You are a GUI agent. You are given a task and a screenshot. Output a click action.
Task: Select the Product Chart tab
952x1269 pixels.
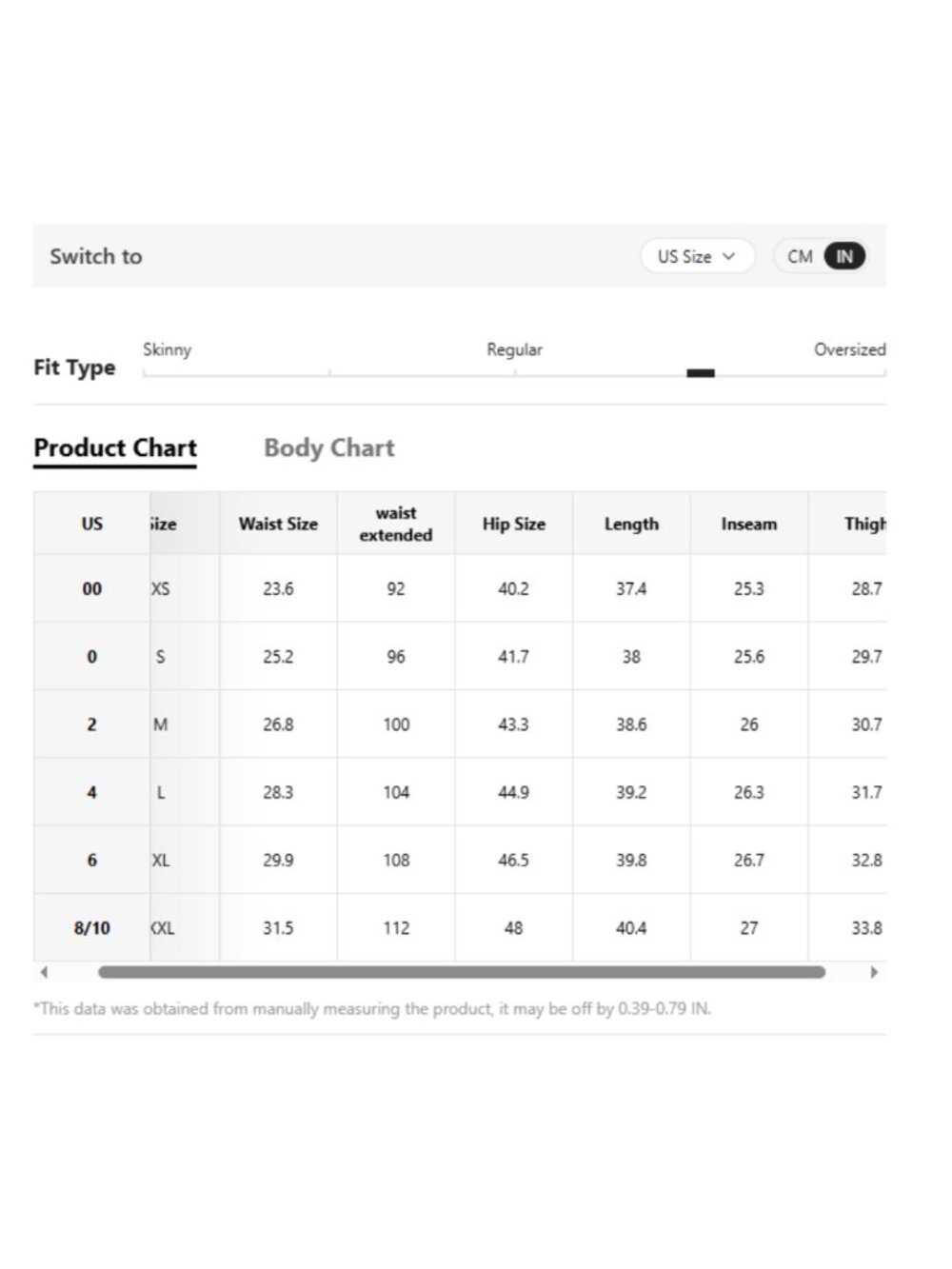point(115,447)
